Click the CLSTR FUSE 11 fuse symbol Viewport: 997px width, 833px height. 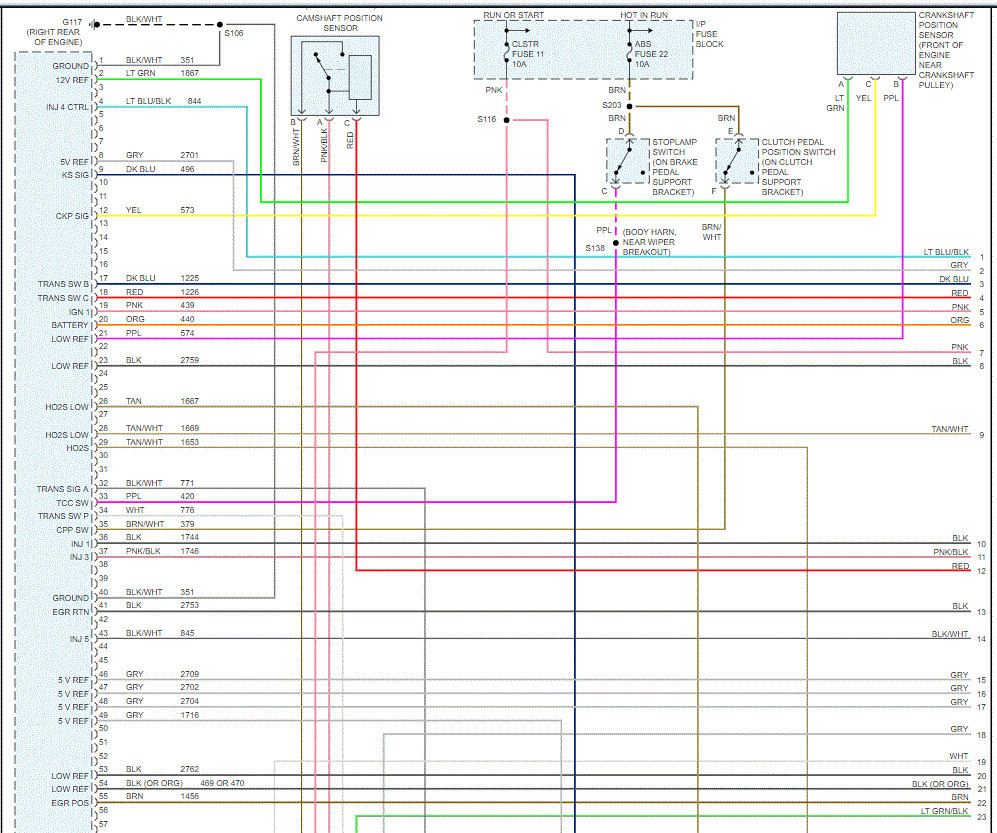click(x=507, y=54)
